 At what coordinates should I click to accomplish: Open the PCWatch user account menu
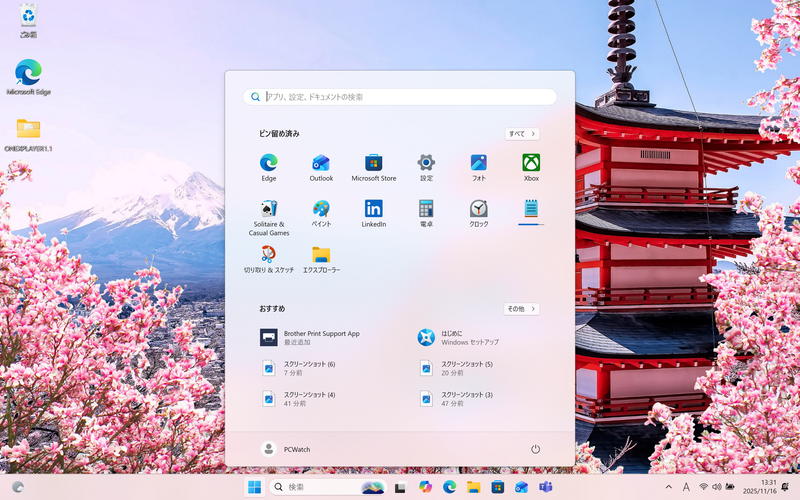pyautogui.click(x=286, y=449)
